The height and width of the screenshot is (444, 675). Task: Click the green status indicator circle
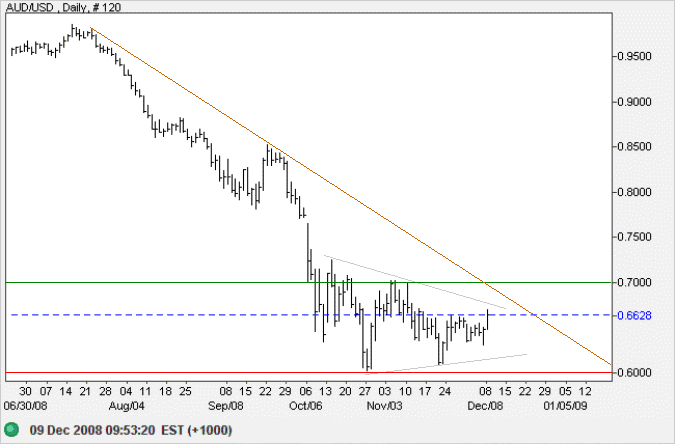coord(12,430)
